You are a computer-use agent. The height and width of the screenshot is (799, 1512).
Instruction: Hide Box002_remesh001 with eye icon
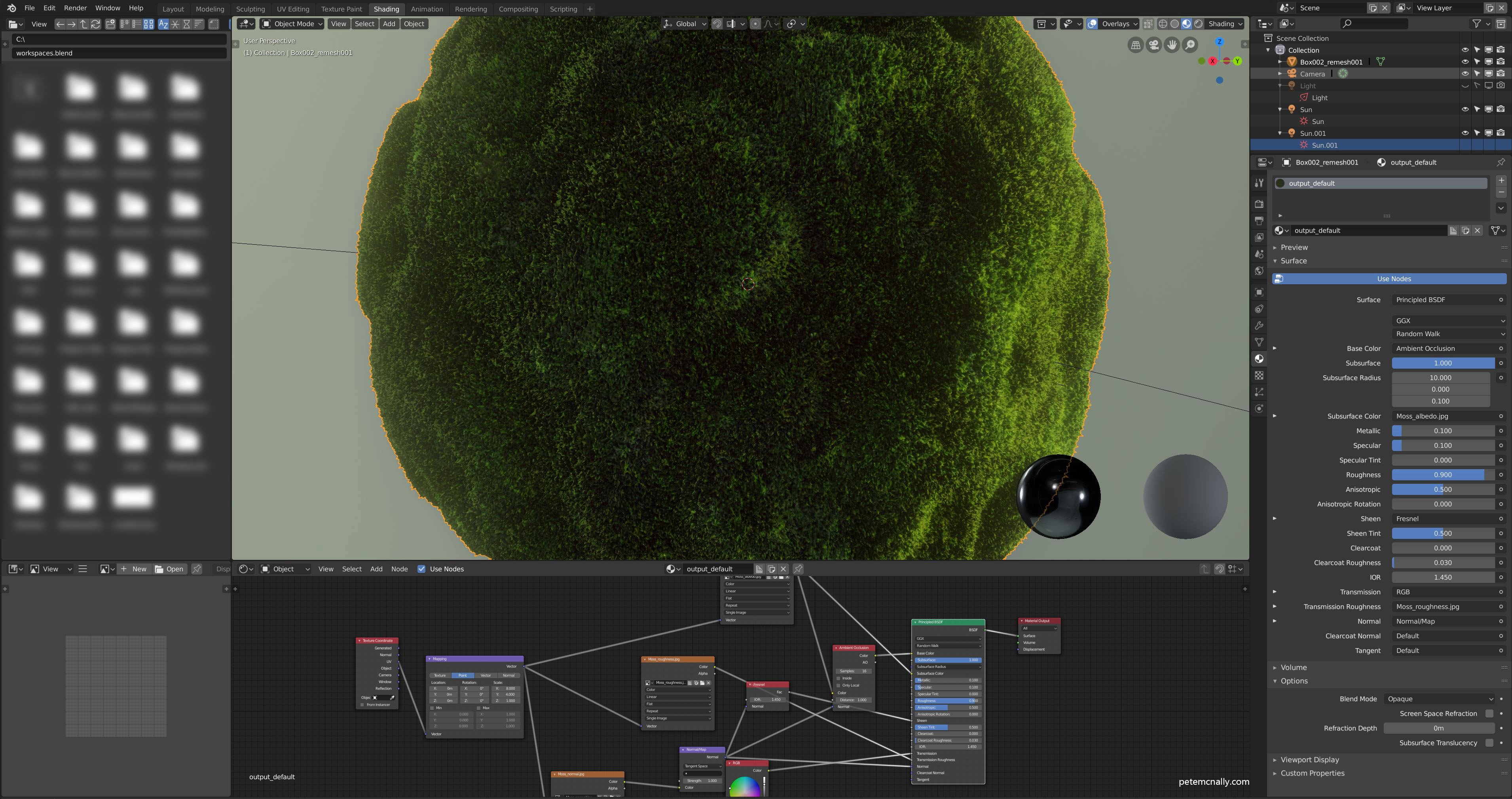tap(1465, 62)
